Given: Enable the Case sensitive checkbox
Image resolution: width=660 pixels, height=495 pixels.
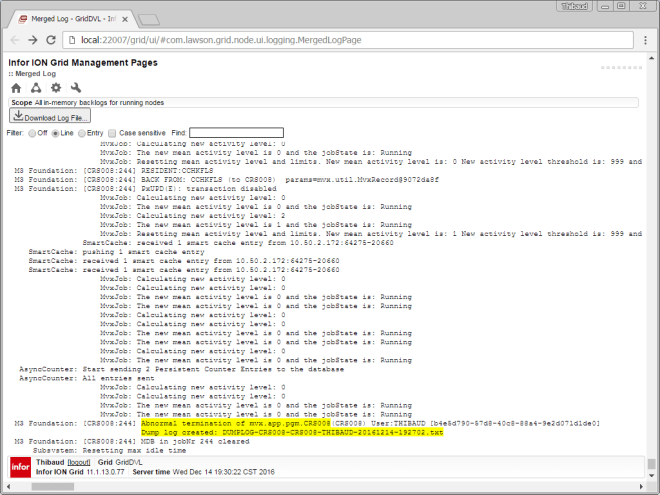Looking at the screenshot, I should coord(113,132).
